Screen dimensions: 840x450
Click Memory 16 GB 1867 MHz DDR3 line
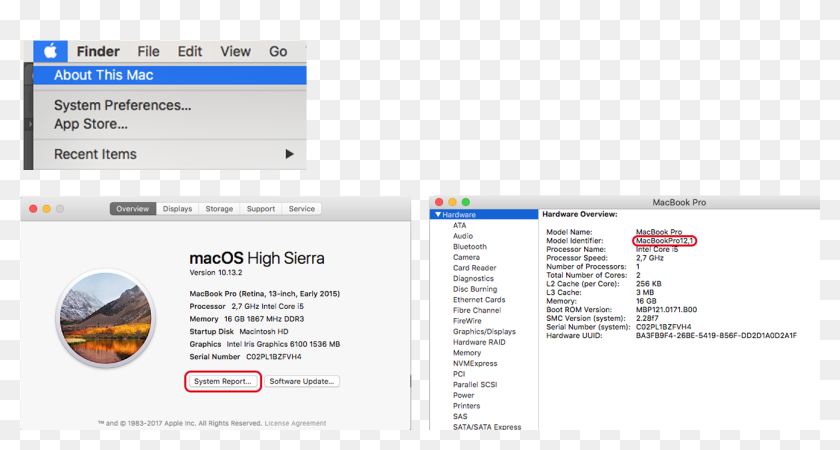(246, 319)
